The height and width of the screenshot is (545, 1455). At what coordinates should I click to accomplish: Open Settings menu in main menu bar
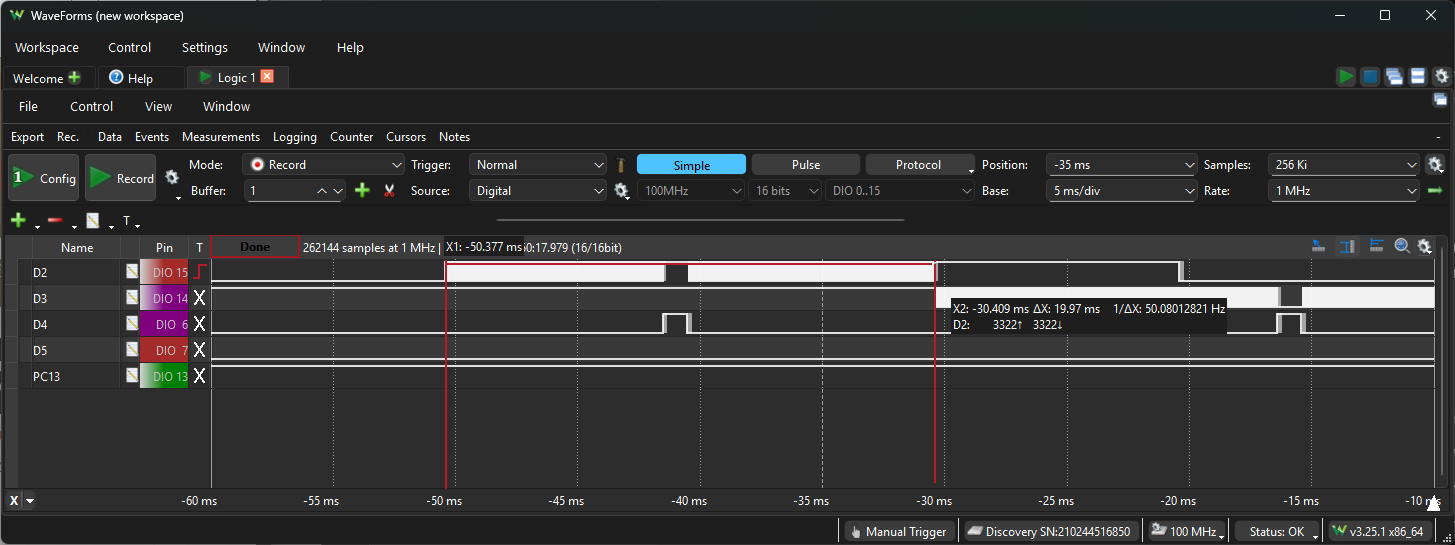click(205, 47)
